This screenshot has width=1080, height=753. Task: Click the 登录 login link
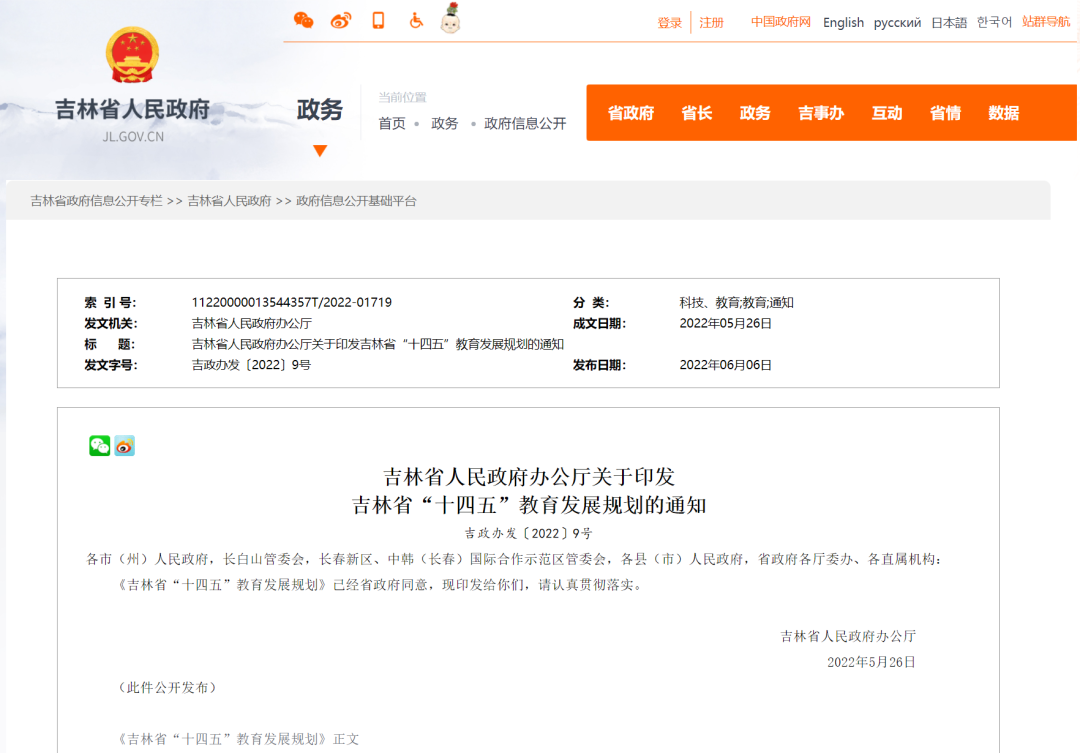point(669,23)
